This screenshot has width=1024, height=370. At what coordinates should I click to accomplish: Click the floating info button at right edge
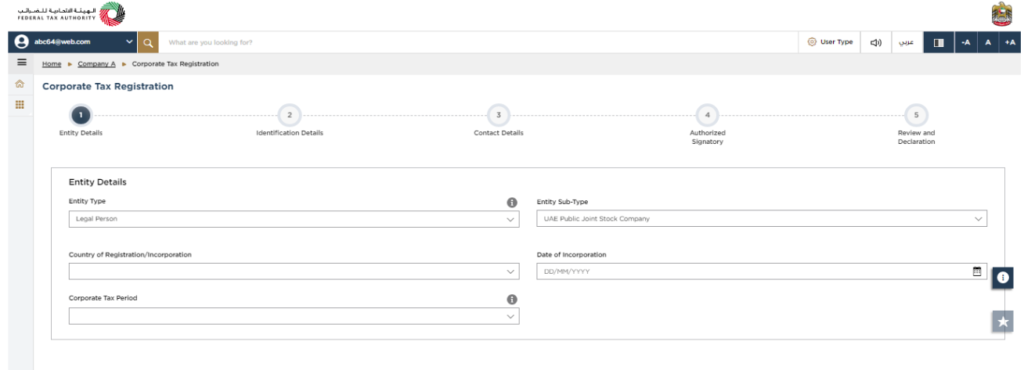click(1002, 277)
